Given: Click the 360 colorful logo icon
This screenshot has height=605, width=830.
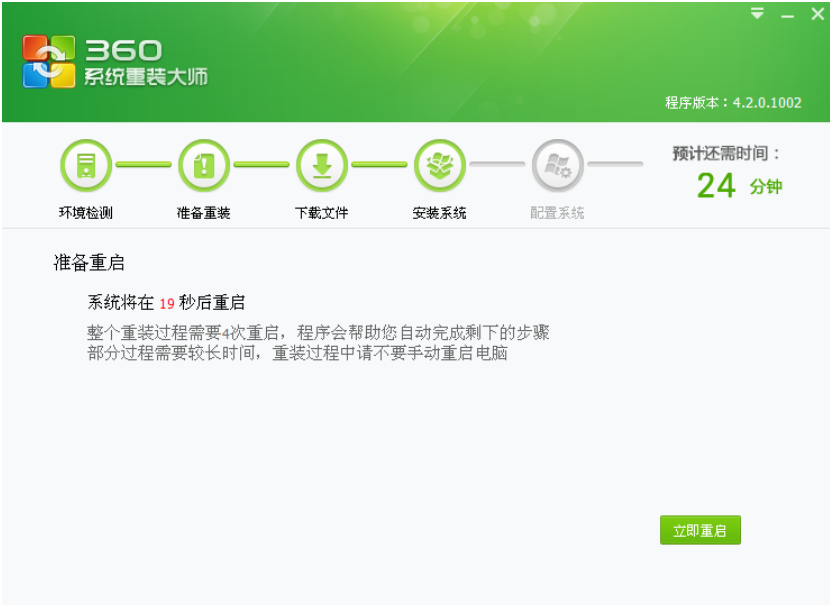Looking at the screenshot, I should (49, 62).
